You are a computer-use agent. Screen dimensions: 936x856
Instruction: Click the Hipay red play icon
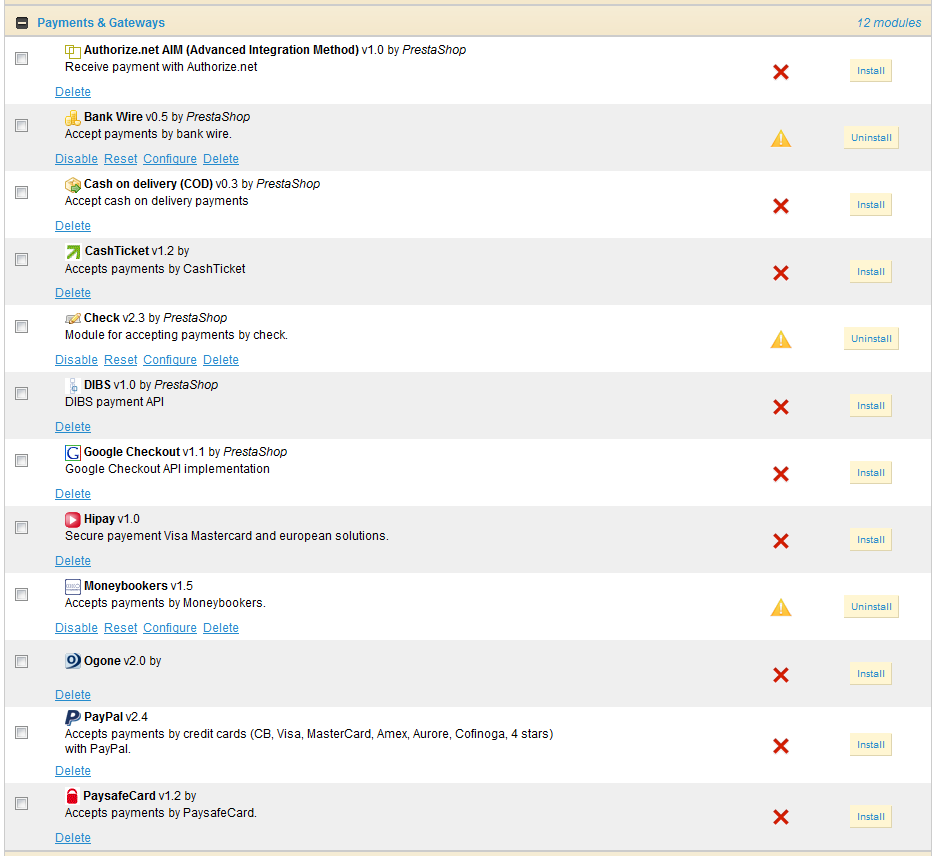[72, 520]
